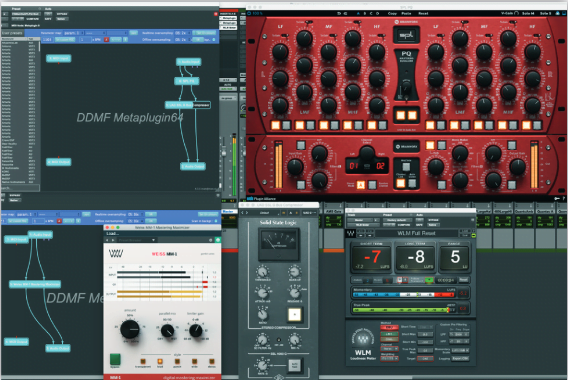
Task: Enable the de-ess style in Weiss MM-1
Action: coord(212,362)
